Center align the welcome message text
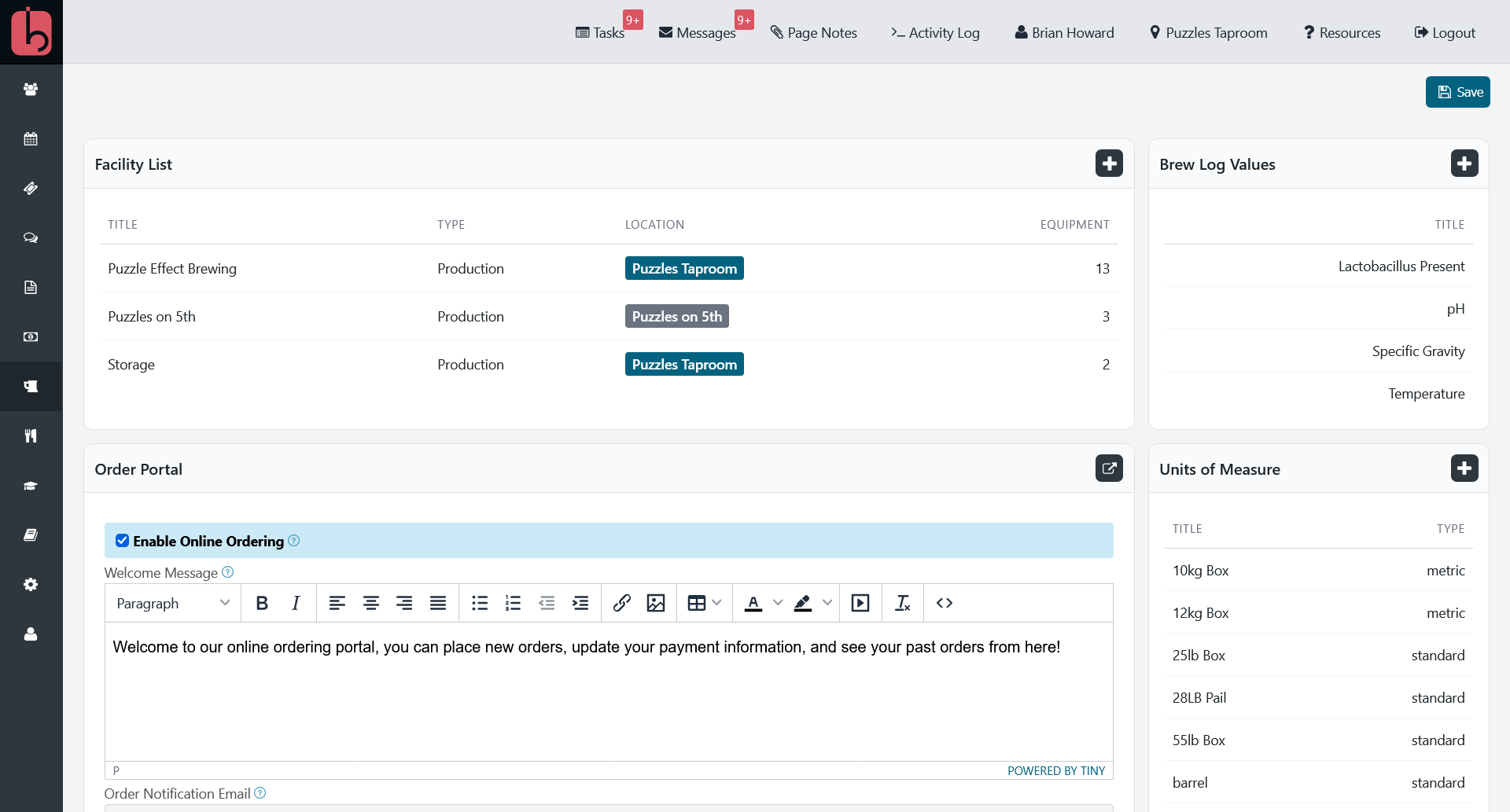1510x812 pixels. tap(371, 603)
